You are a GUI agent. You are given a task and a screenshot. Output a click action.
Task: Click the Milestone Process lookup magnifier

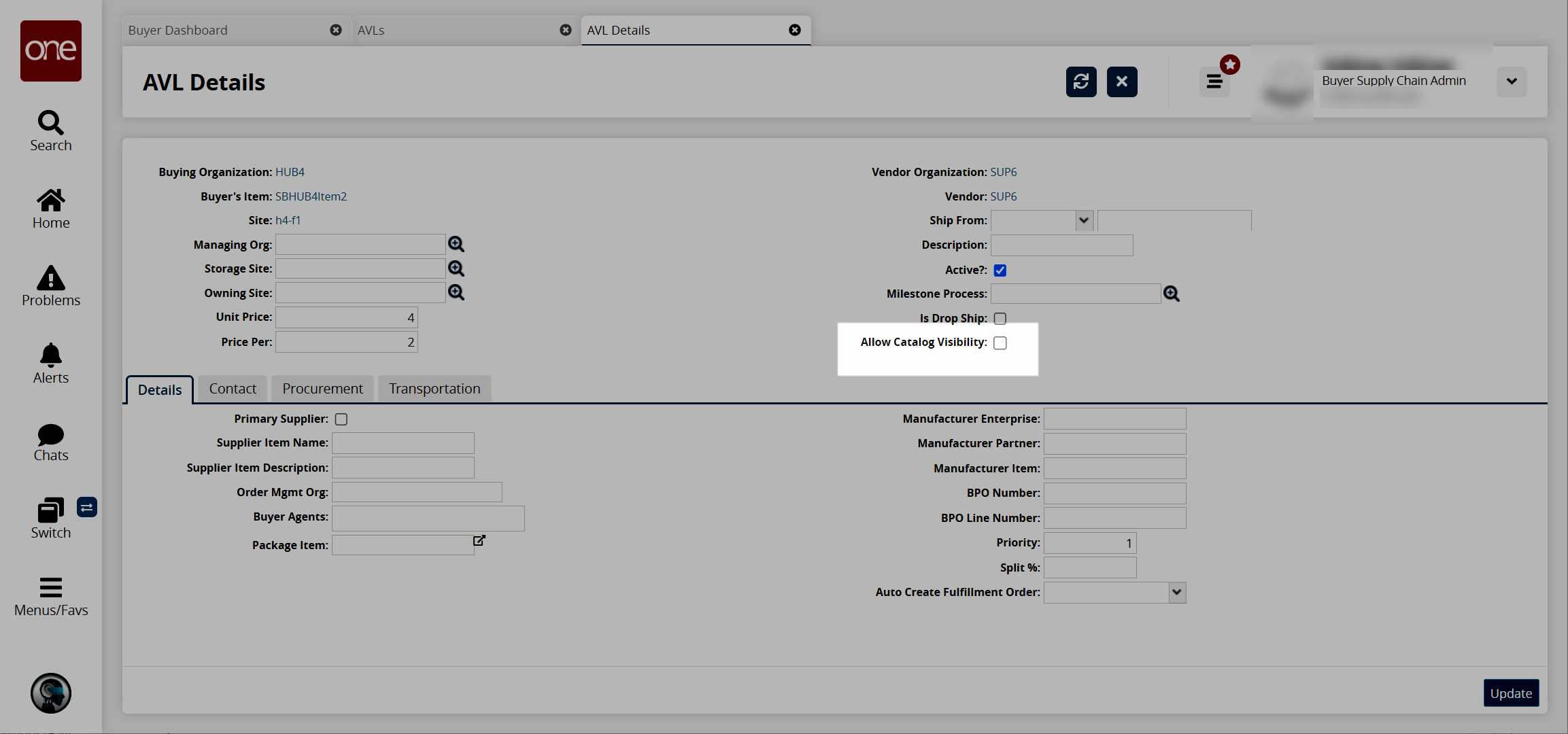point(1171,294)
